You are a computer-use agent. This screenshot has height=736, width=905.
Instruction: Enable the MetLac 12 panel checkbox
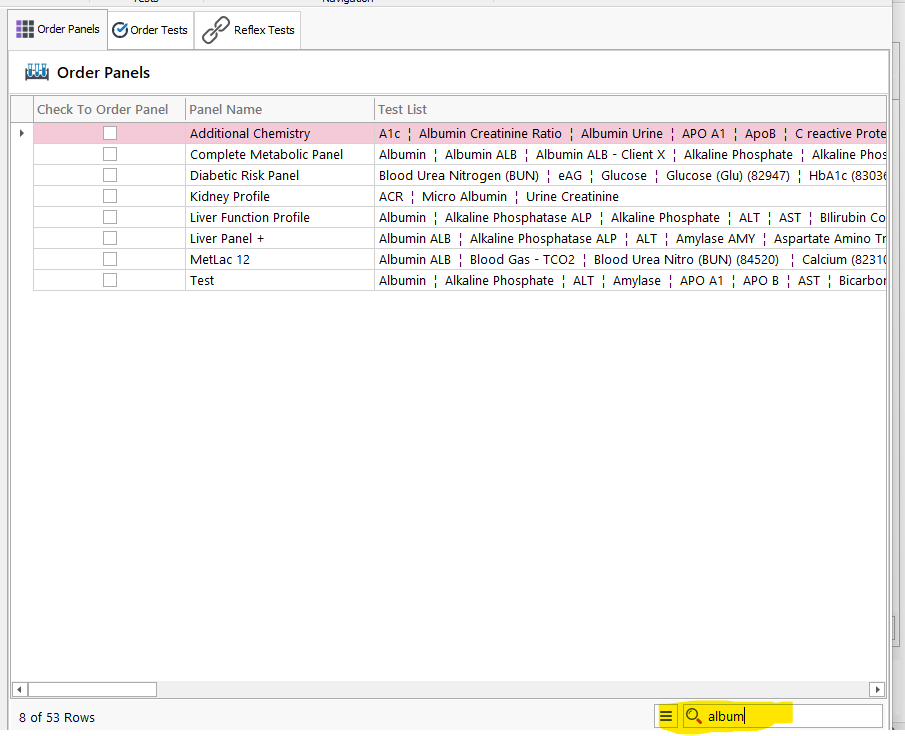(110, 259)
